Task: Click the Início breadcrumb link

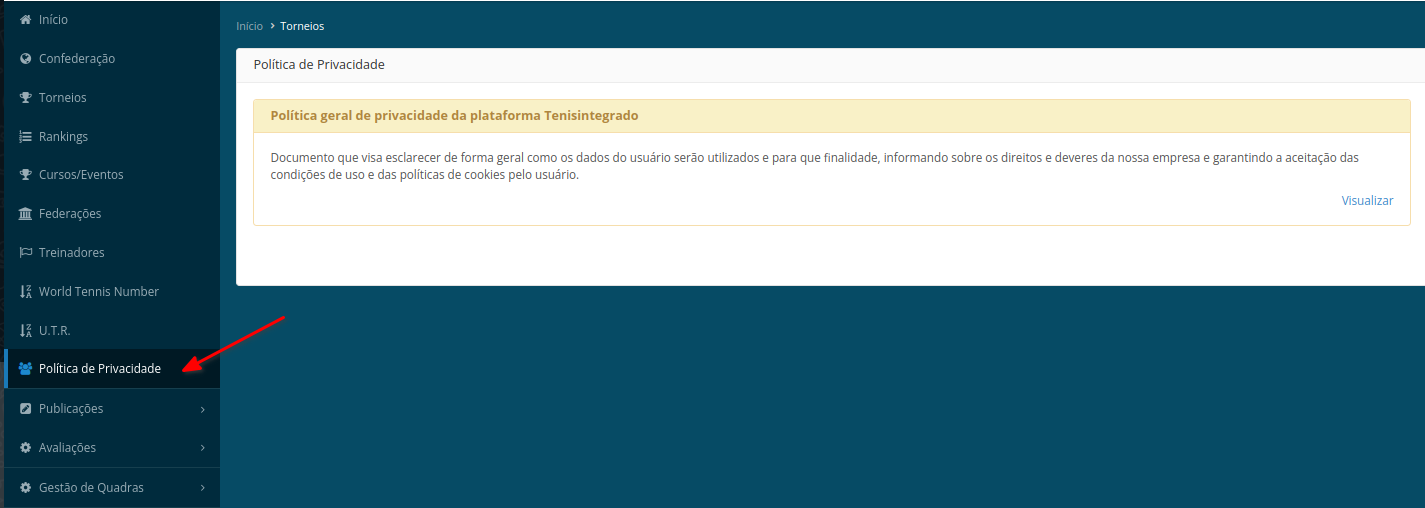Action: 249,26
